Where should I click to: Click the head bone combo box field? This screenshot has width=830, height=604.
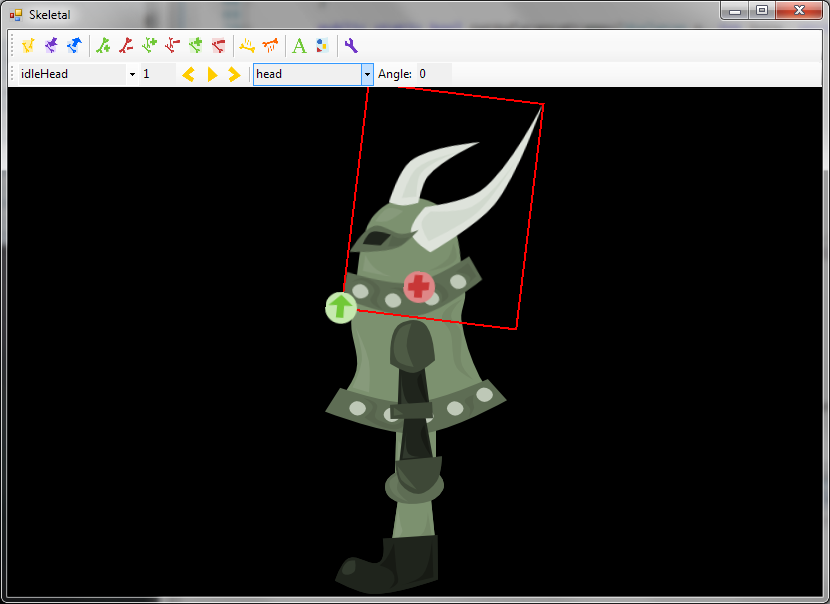[306, 74]
